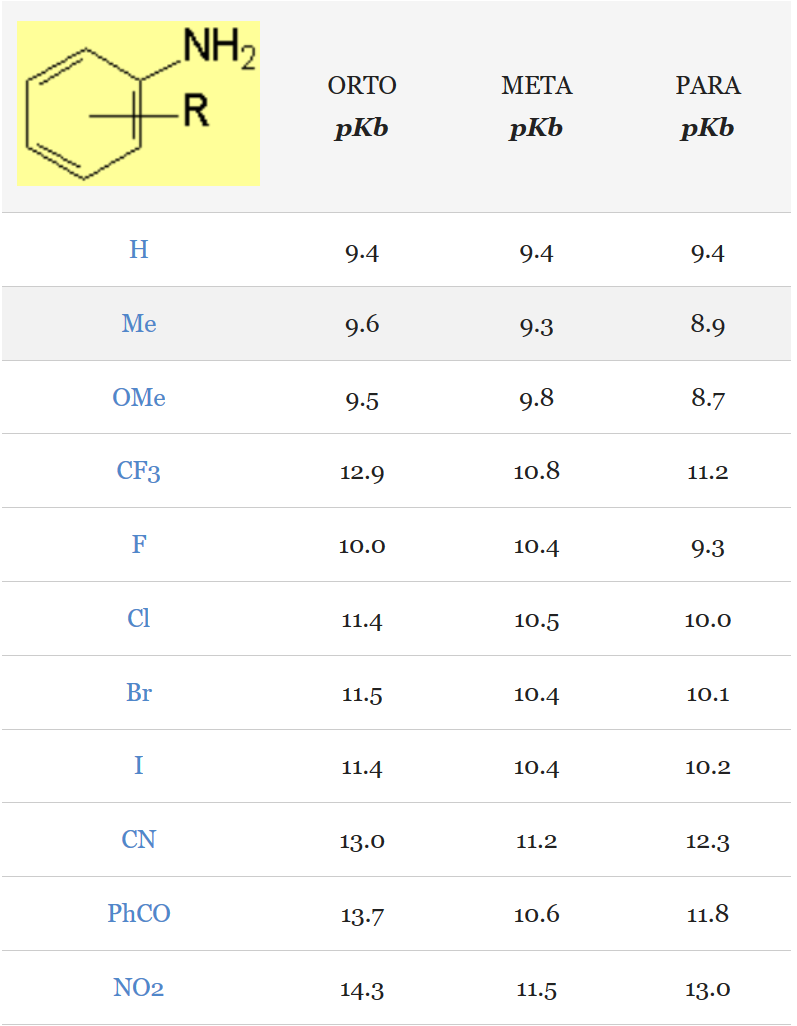The width and height of the screenshot is (797, 1026).
Task: Open the NO2 substituent link
Action: (139, 987)
